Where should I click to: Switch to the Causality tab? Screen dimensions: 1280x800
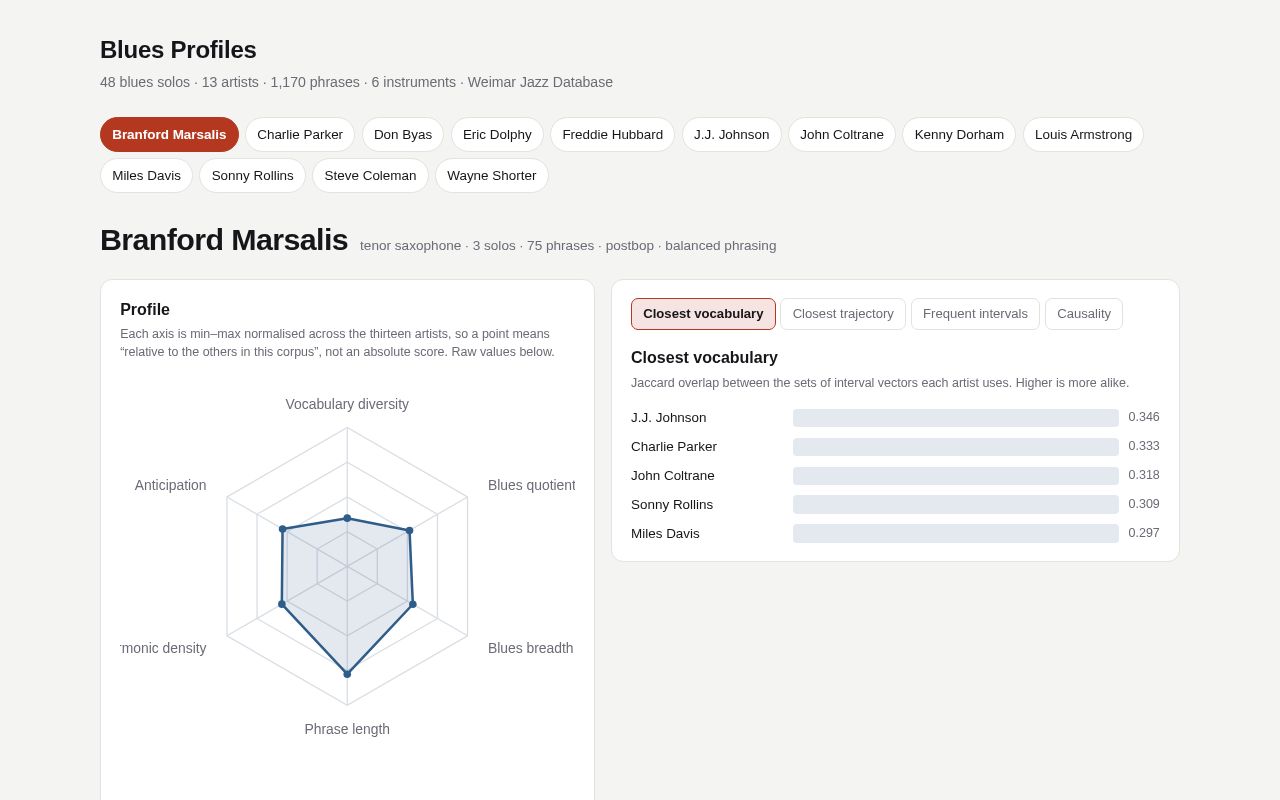(1084, 314)
